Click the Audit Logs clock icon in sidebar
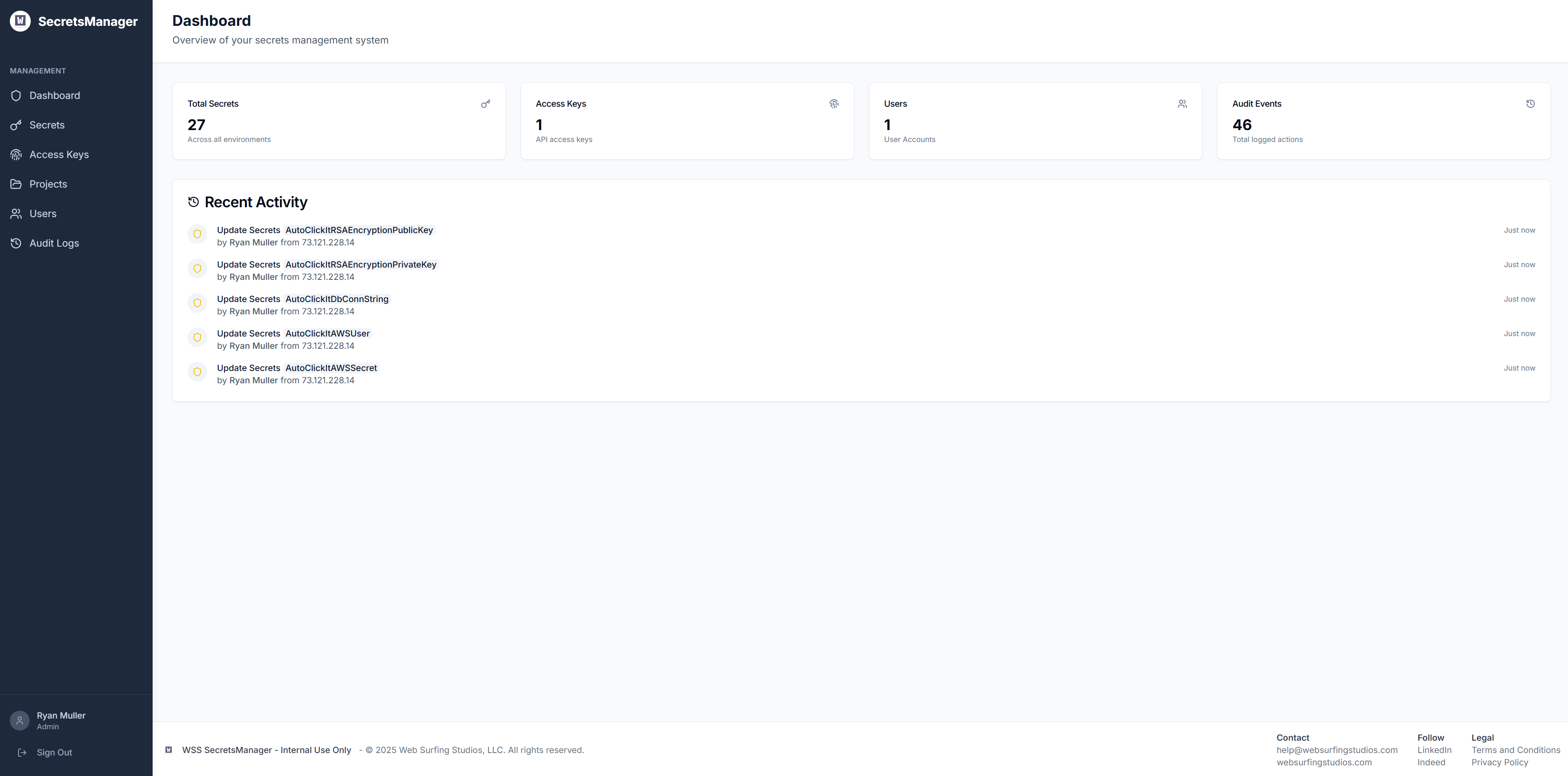This screenshot has height=776, width=1568. tap(16, 243)
